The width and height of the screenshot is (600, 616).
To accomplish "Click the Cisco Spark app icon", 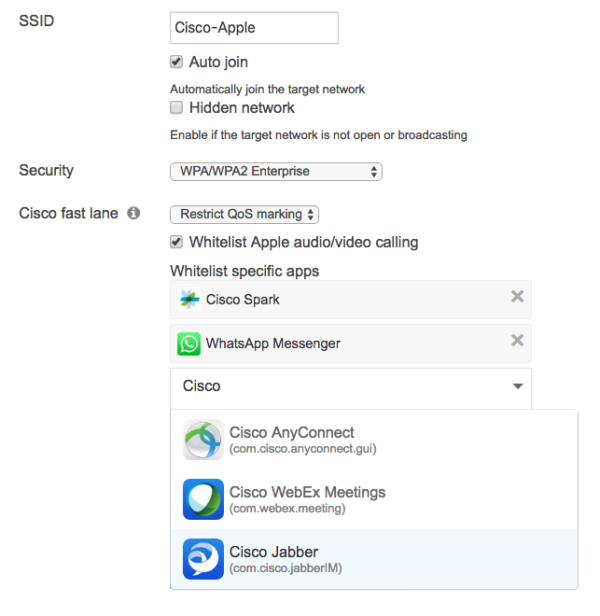I will pyautogui.click(x=189, y=299).
